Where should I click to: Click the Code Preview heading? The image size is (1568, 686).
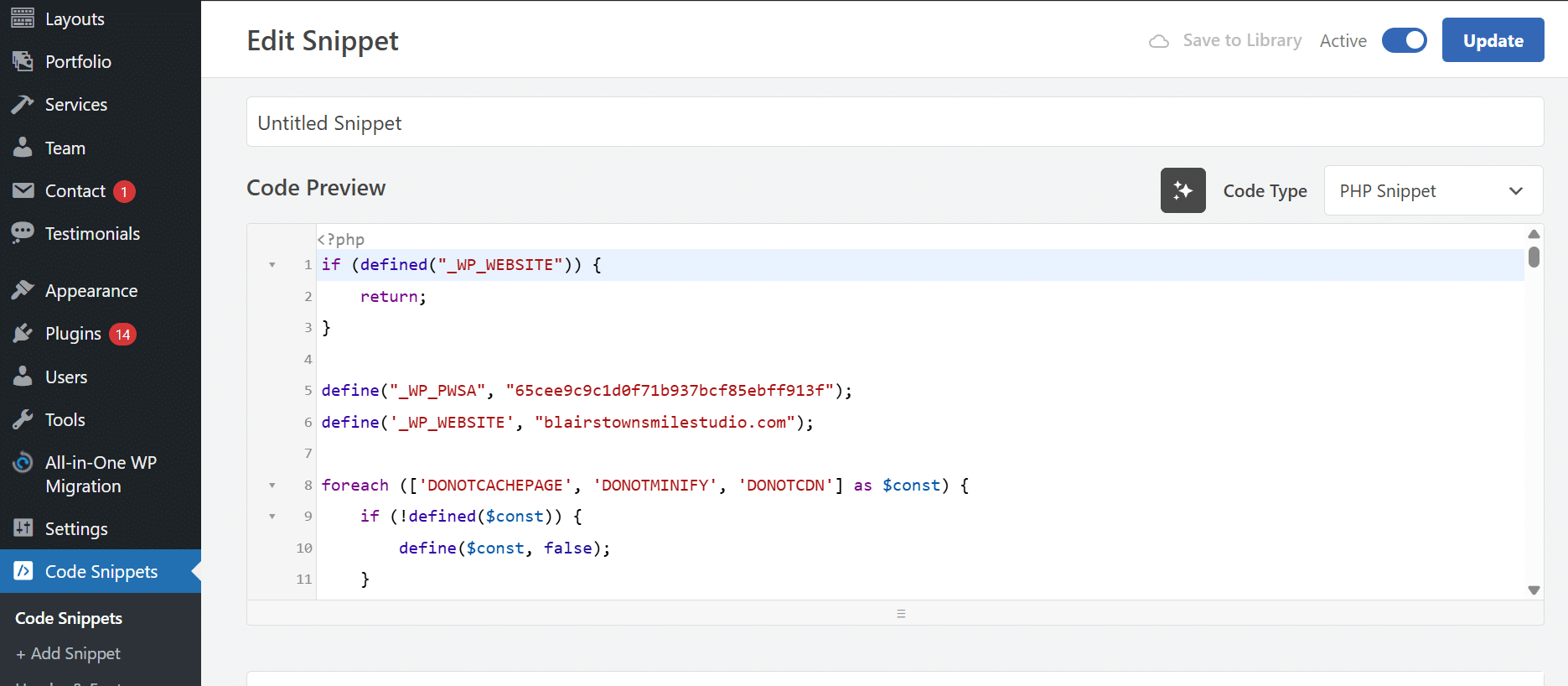tap(316, 188)
